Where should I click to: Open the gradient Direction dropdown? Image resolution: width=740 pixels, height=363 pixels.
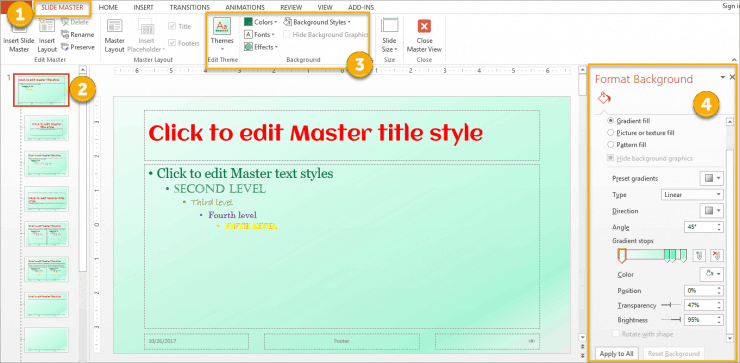[x=711, y=211]
